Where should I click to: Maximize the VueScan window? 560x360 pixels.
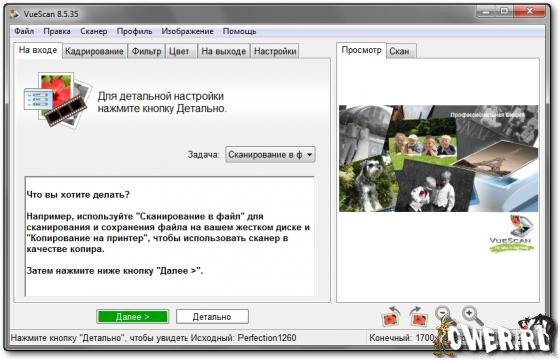click(504, 12)
